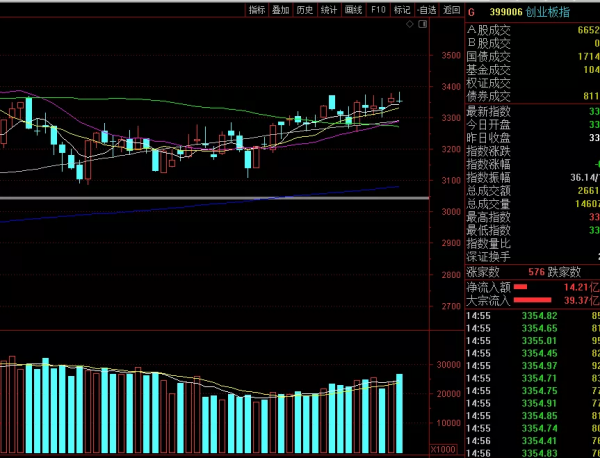
Task: Click the X1000 volume scale box
Action: point(444,450)
